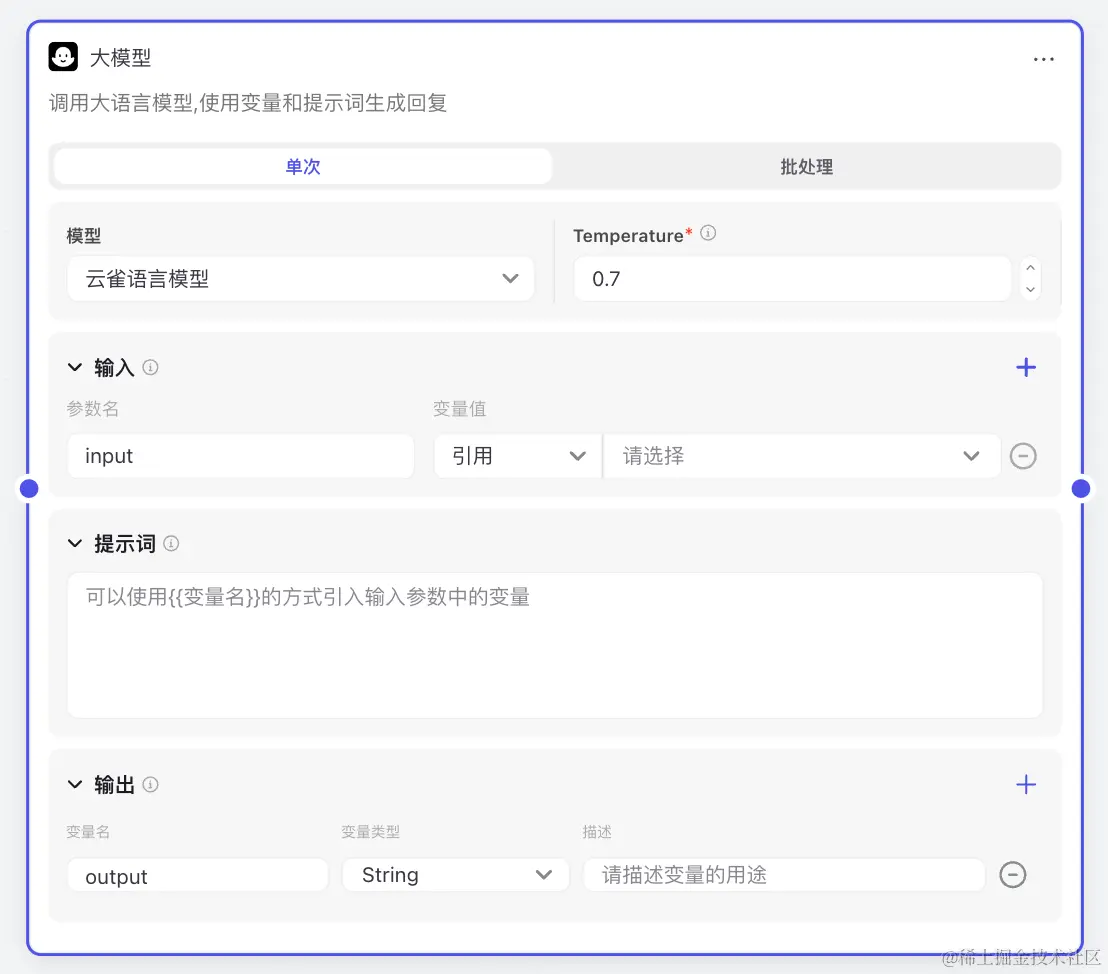
Task: Click the 变量值 column header
Action: pos(459,409)
